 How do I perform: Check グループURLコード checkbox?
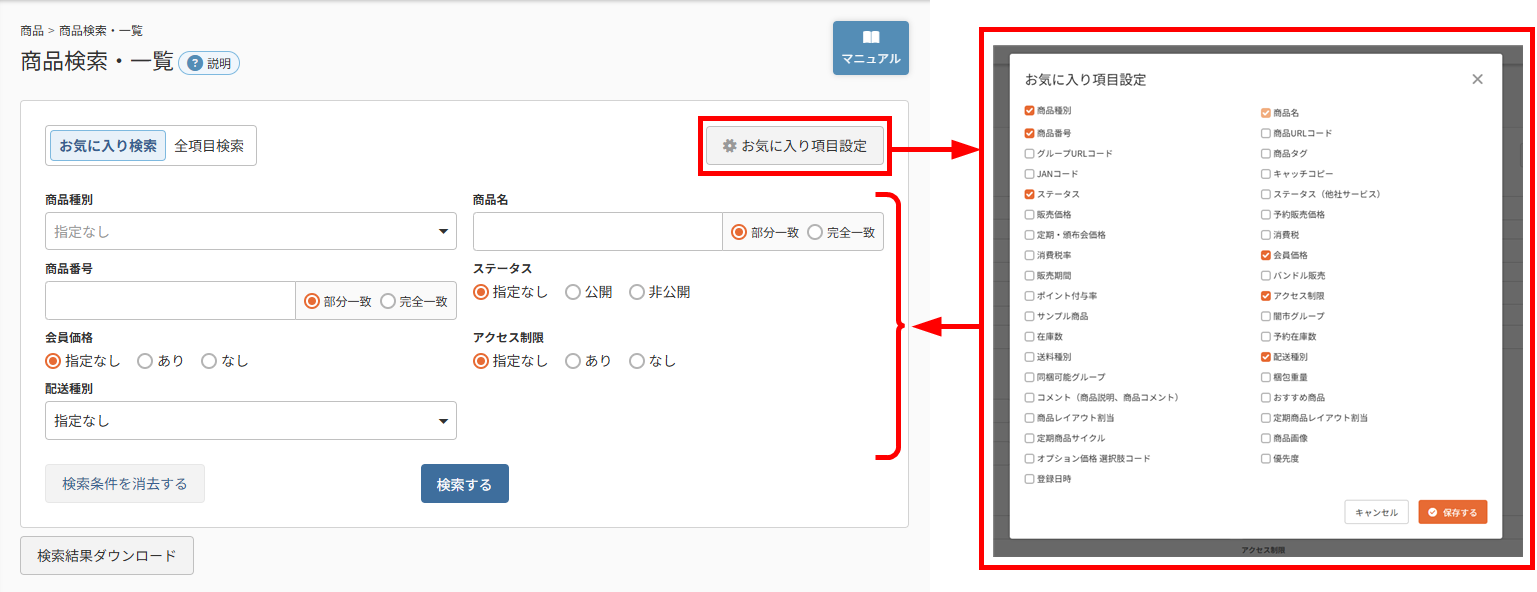1030,153
